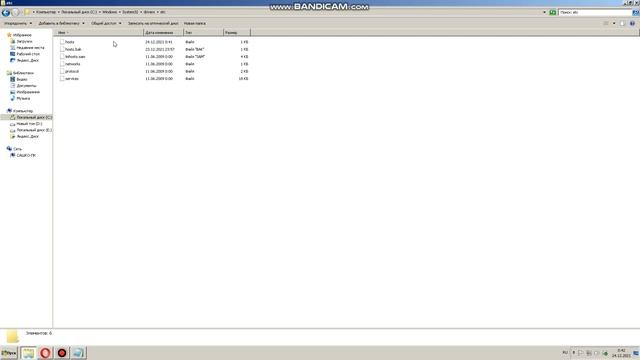Select 'Новый том (D:)' in sidebar

pyautogui.click(x=29, y=124)
